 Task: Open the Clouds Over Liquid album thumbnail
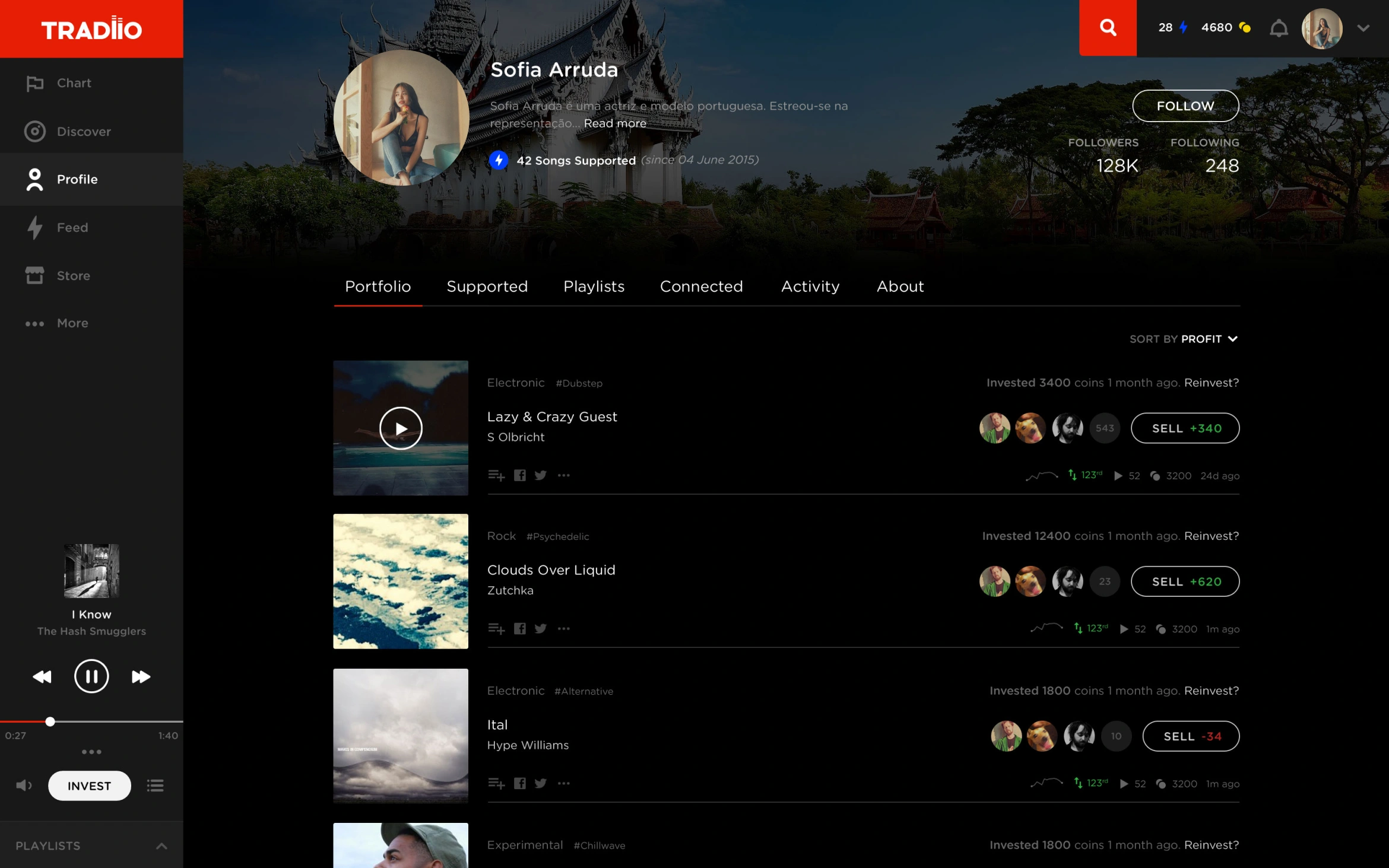pyautogui.click(x=401, y=581)
